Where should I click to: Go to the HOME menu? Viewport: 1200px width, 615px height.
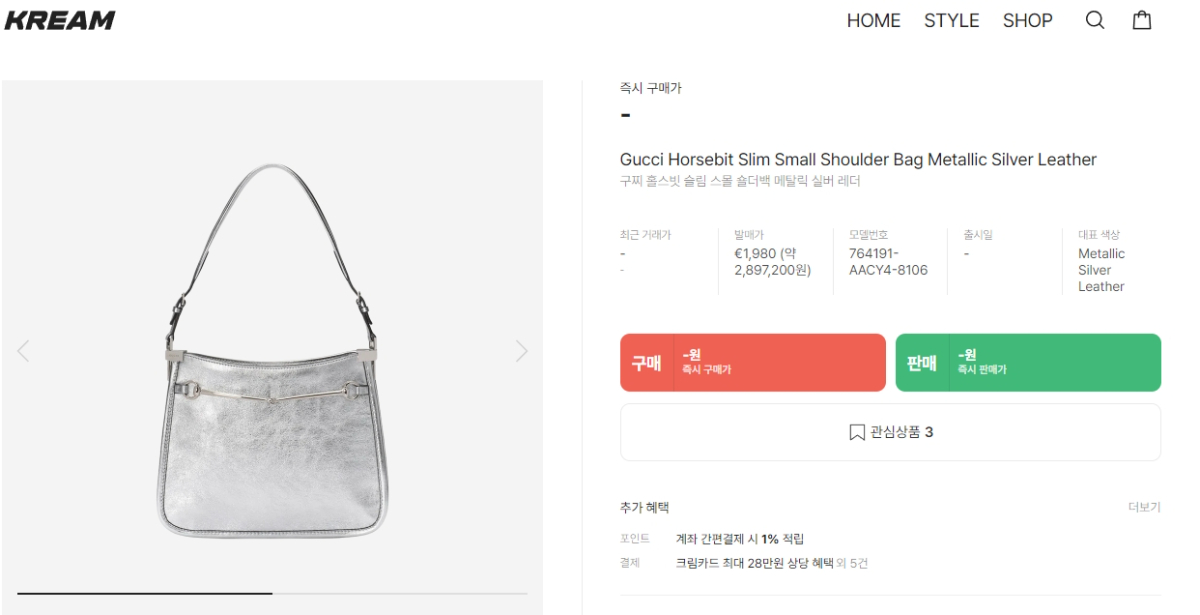[x=874, y=20]
